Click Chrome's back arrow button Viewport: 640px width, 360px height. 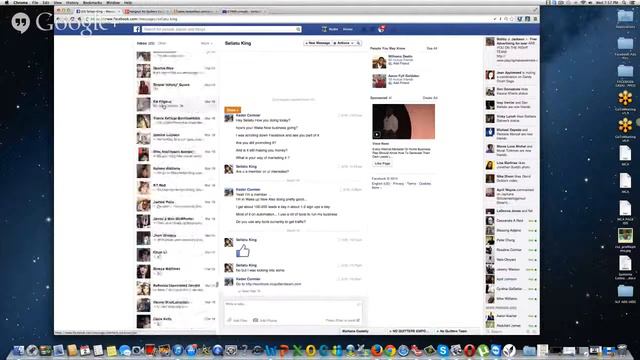58,19
